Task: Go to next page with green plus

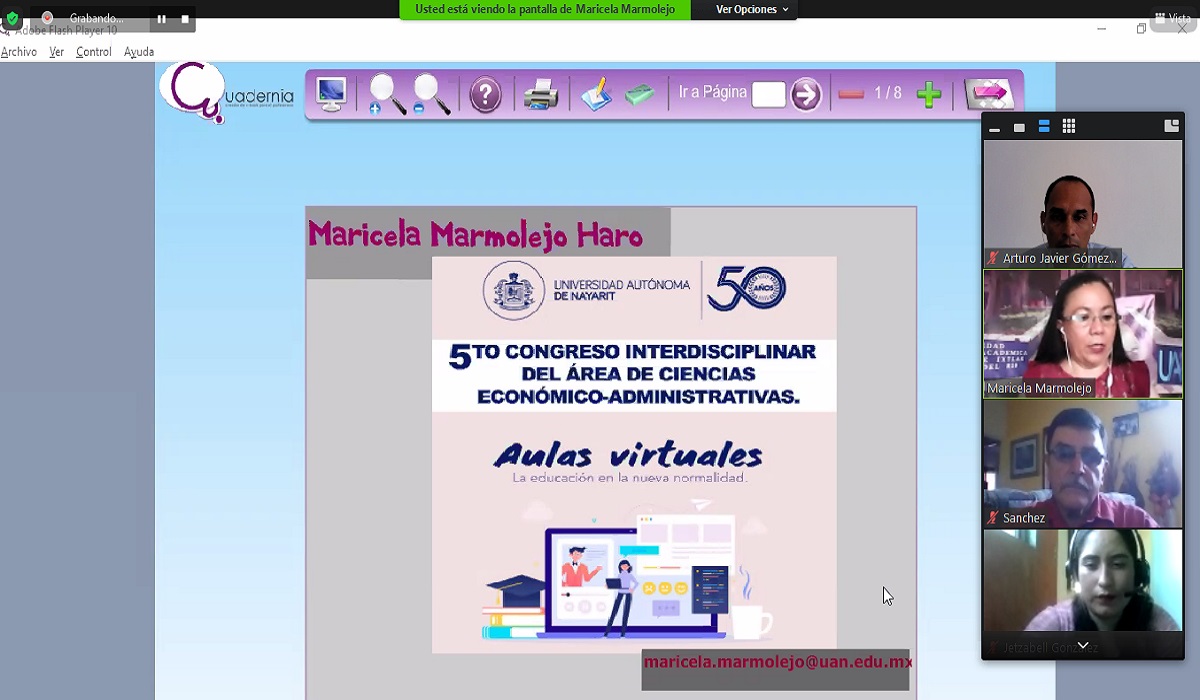Action: [929, 95]
